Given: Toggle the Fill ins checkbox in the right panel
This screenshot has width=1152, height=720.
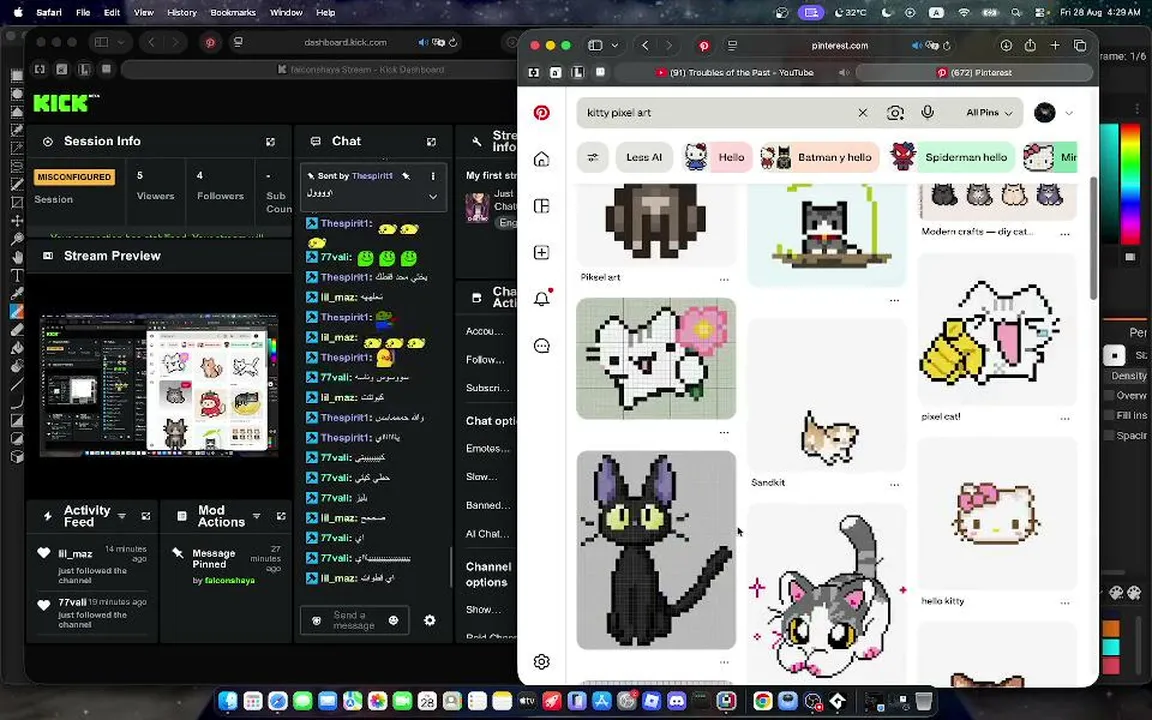Looking at the screenshot, I should click(1110, 415).
